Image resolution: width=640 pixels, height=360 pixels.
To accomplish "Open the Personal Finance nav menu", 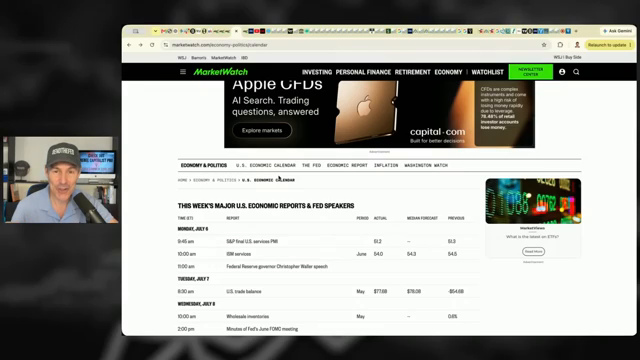I will [363, 72].
